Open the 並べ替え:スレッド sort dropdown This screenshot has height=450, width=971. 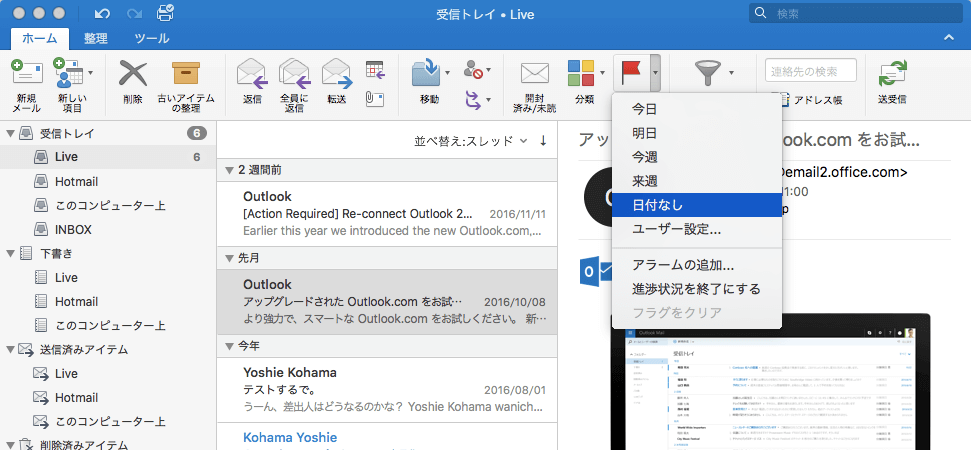(471, 141)
